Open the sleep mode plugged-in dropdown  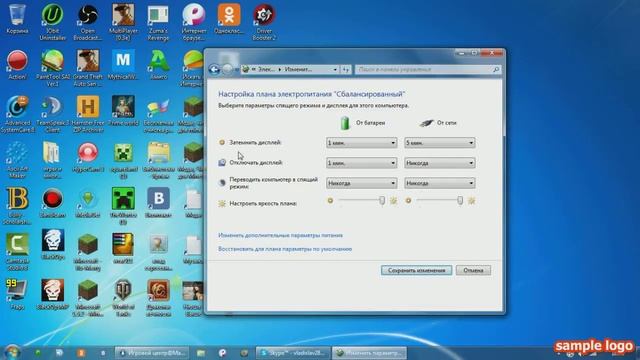(440, 183)
